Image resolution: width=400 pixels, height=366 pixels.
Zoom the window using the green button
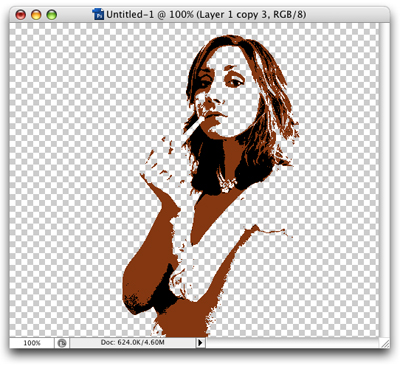point(52,15)
